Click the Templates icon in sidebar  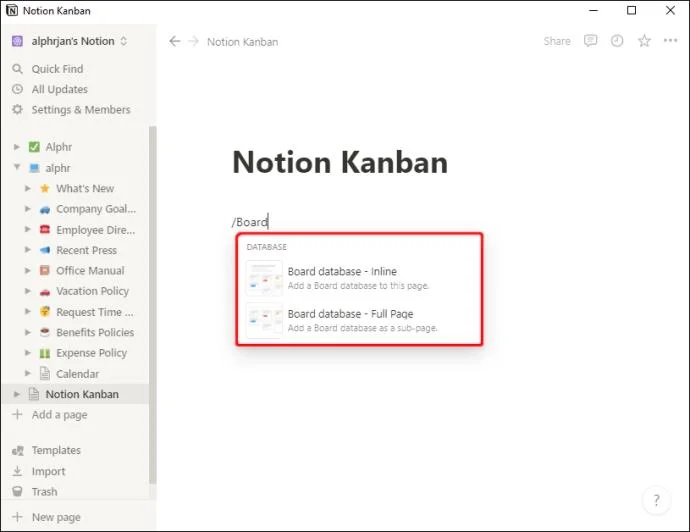18,451
